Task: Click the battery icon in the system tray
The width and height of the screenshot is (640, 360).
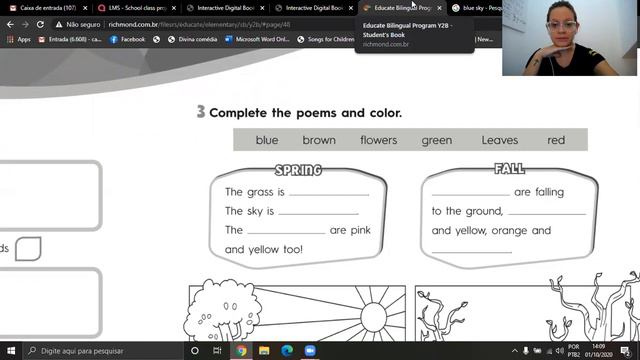Action: click(538, 351)
